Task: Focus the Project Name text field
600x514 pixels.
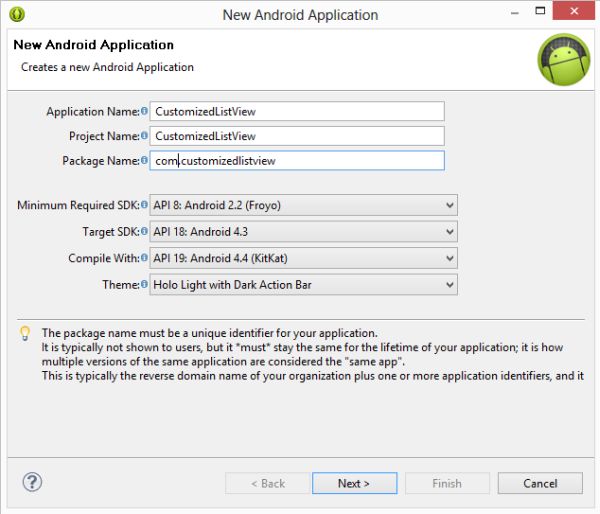Action: [x=297, y=136]
